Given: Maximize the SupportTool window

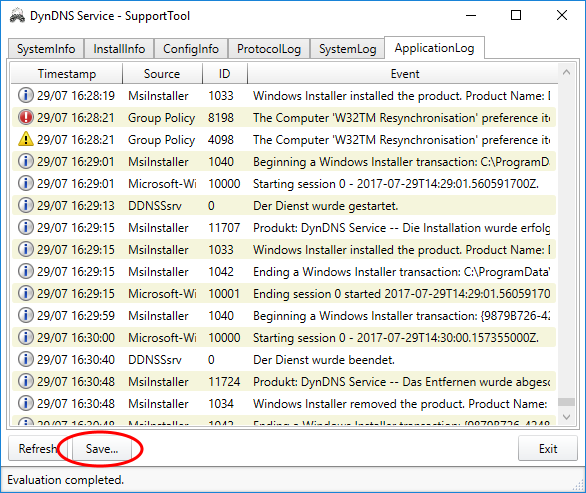Looking at the screenshot, I should (516, 15).
